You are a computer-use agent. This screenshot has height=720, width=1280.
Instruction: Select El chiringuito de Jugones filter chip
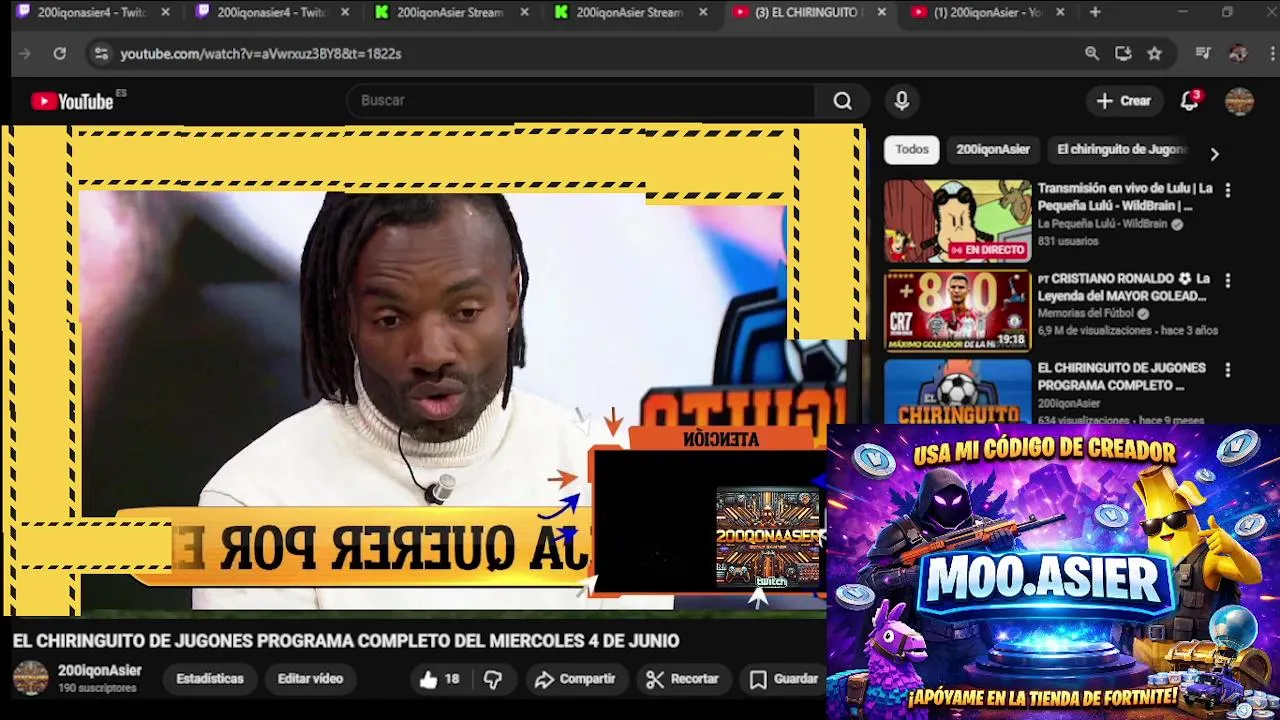(1121, 149)
